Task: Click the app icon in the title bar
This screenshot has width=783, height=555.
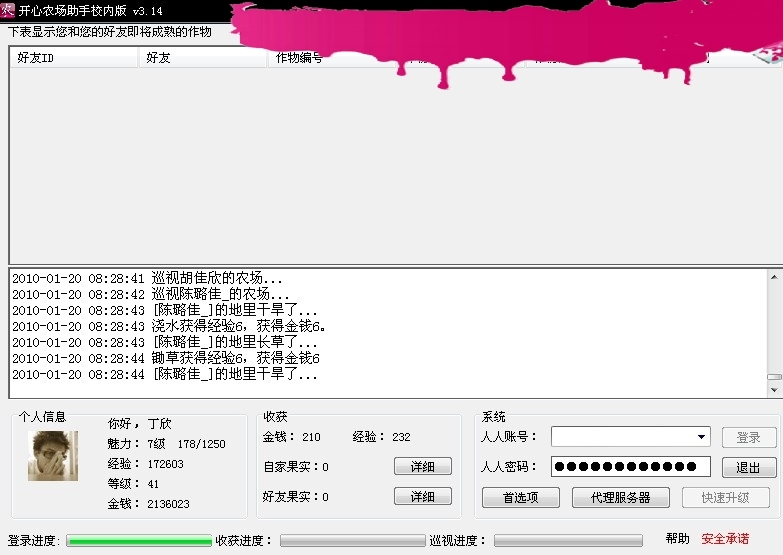Action: [x=8, y=10]
